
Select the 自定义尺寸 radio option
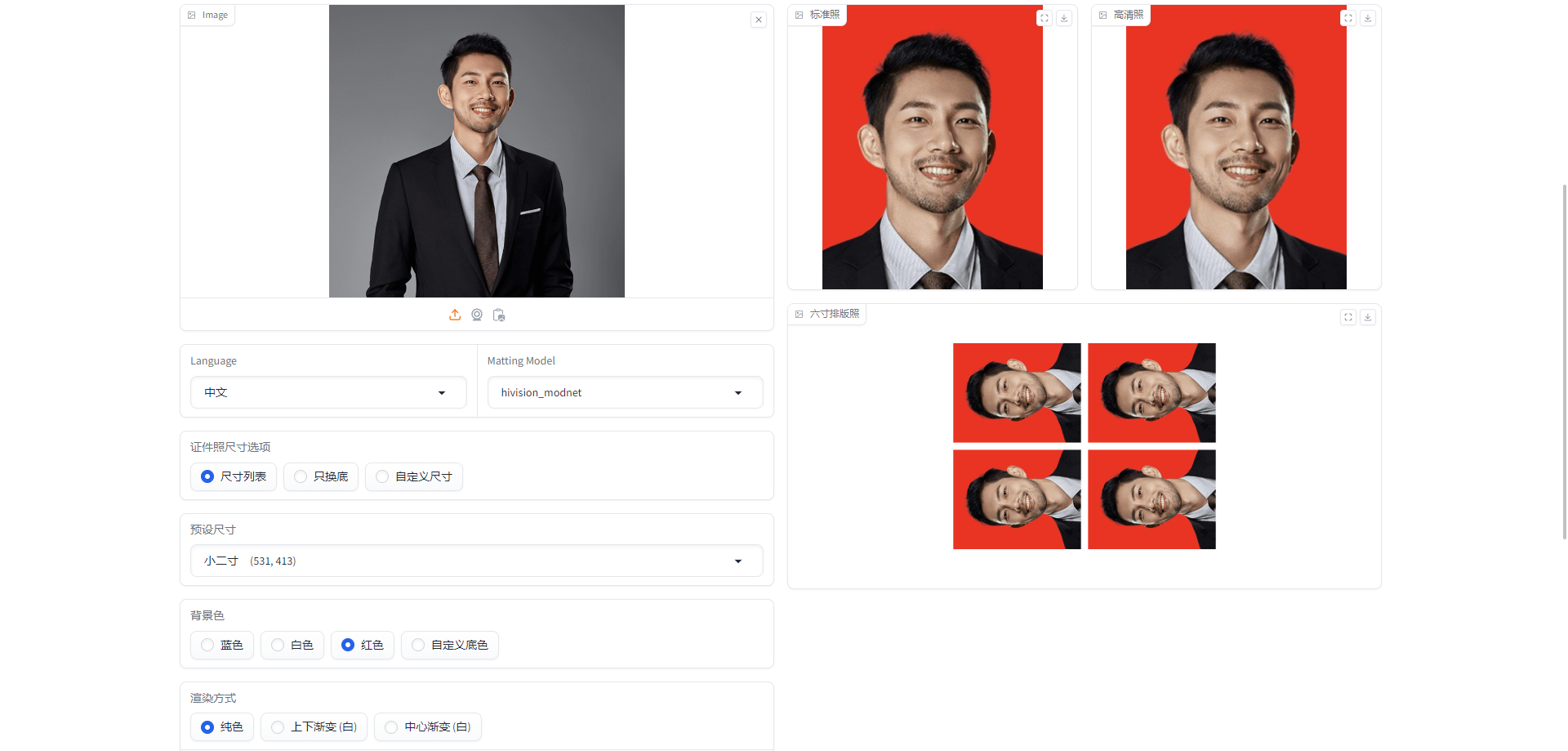tap(414, 476)
